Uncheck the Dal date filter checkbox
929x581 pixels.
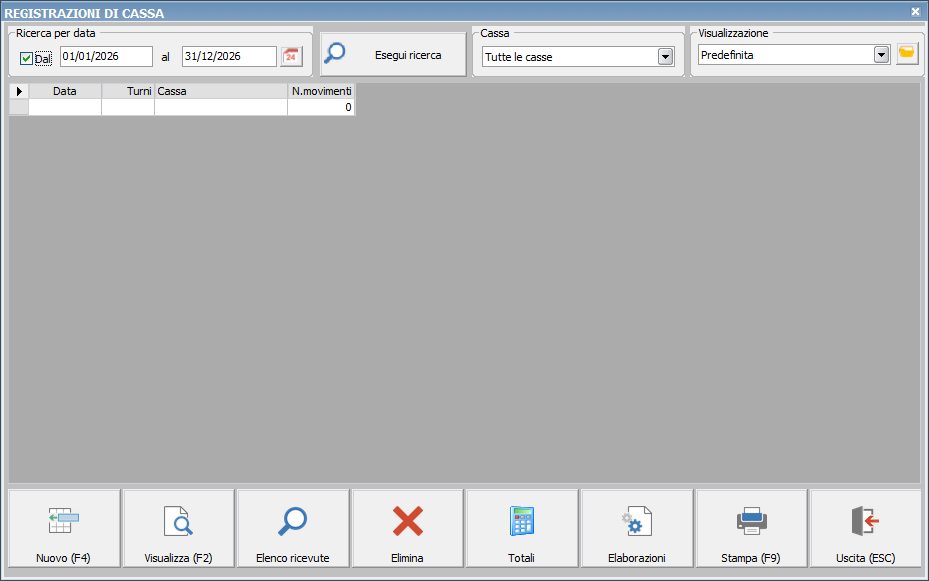(27, 58)
